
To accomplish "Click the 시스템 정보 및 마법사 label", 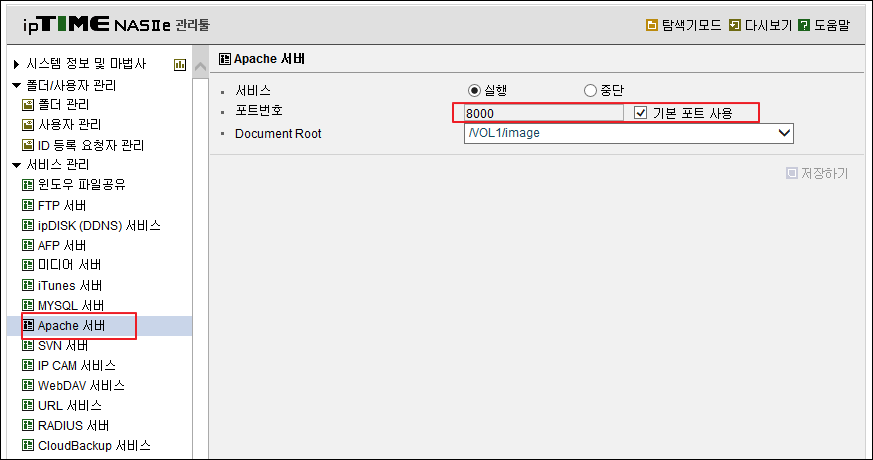I will tap(86, 65).
